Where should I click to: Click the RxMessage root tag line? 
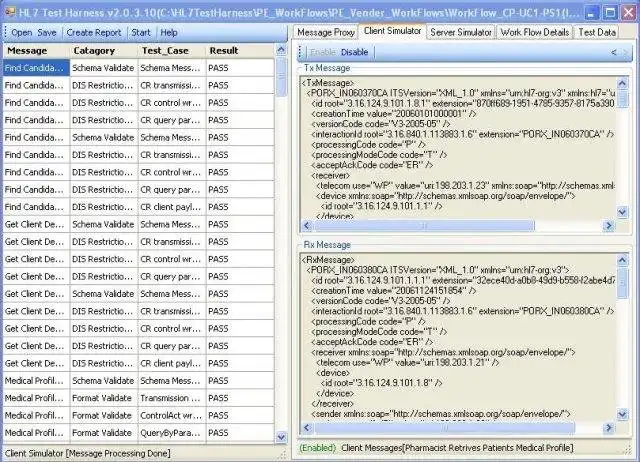click(328, 260)
